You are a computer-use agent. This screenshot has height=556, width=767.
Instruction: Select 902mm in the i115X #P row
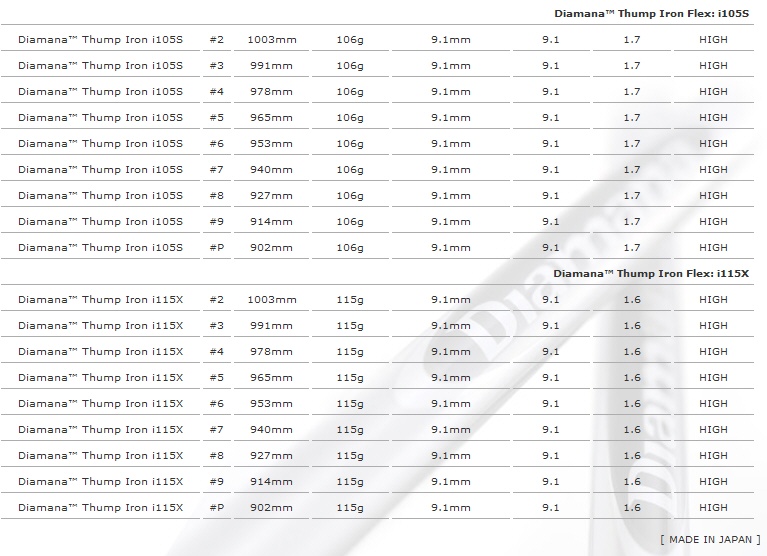point(271,508)
